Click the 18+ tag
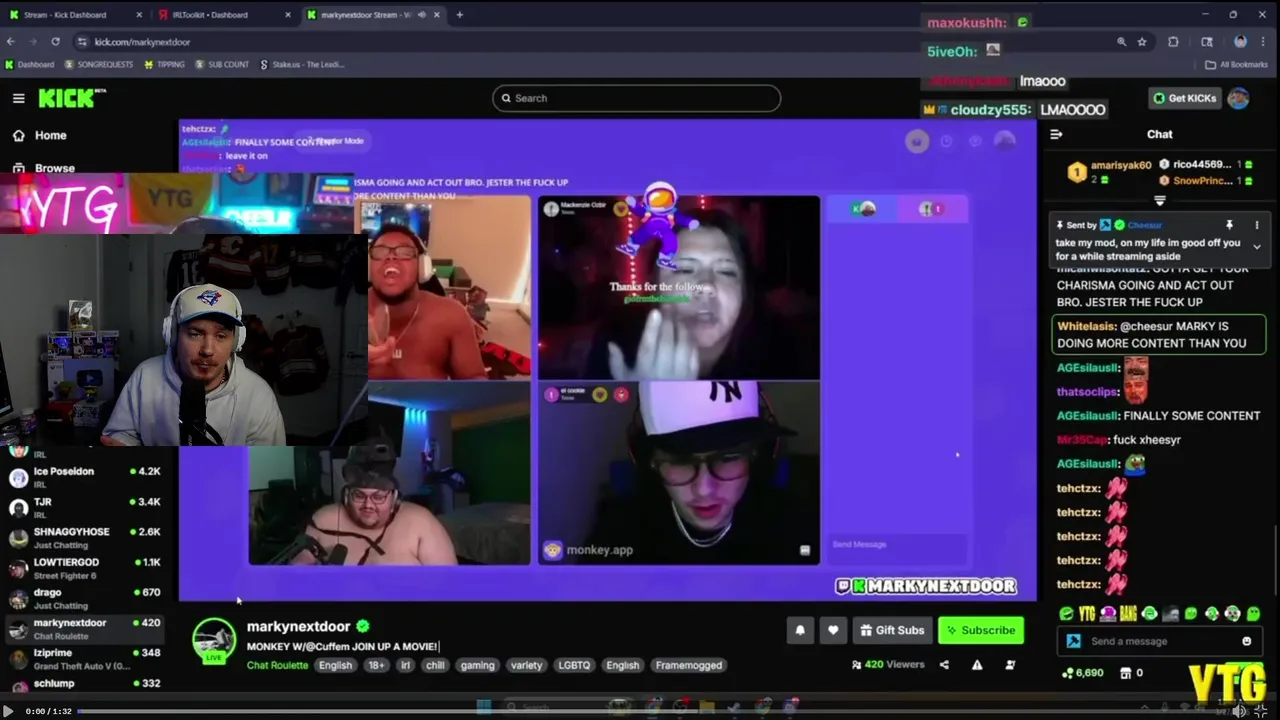Image resolution: width=1280 pixels, height=720 pixels. pyautogui.click(x=376, y=665)
